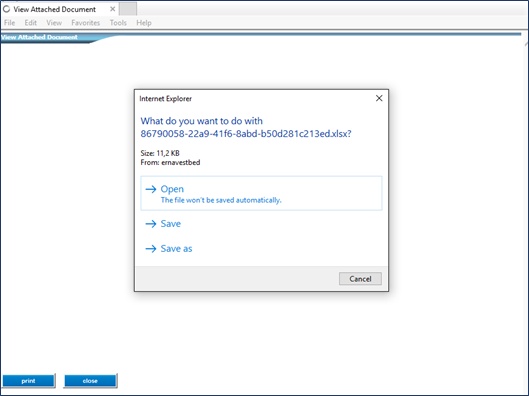Click the loading circle icon on the tab
Screen dimensions: 529x396
click(x=6, y=9)
